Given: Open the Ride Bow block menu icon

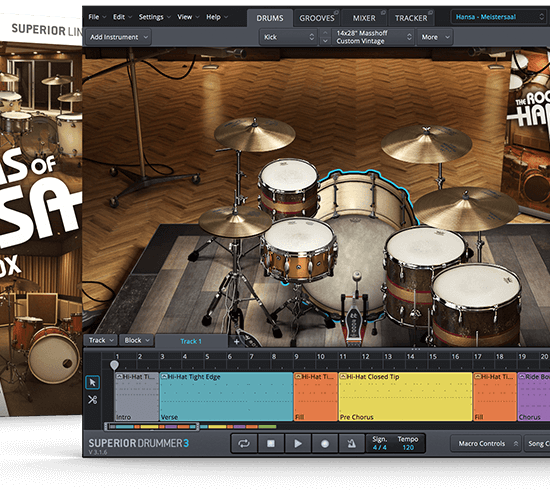Looking at the screenshot, I should [x=522, y=377].
